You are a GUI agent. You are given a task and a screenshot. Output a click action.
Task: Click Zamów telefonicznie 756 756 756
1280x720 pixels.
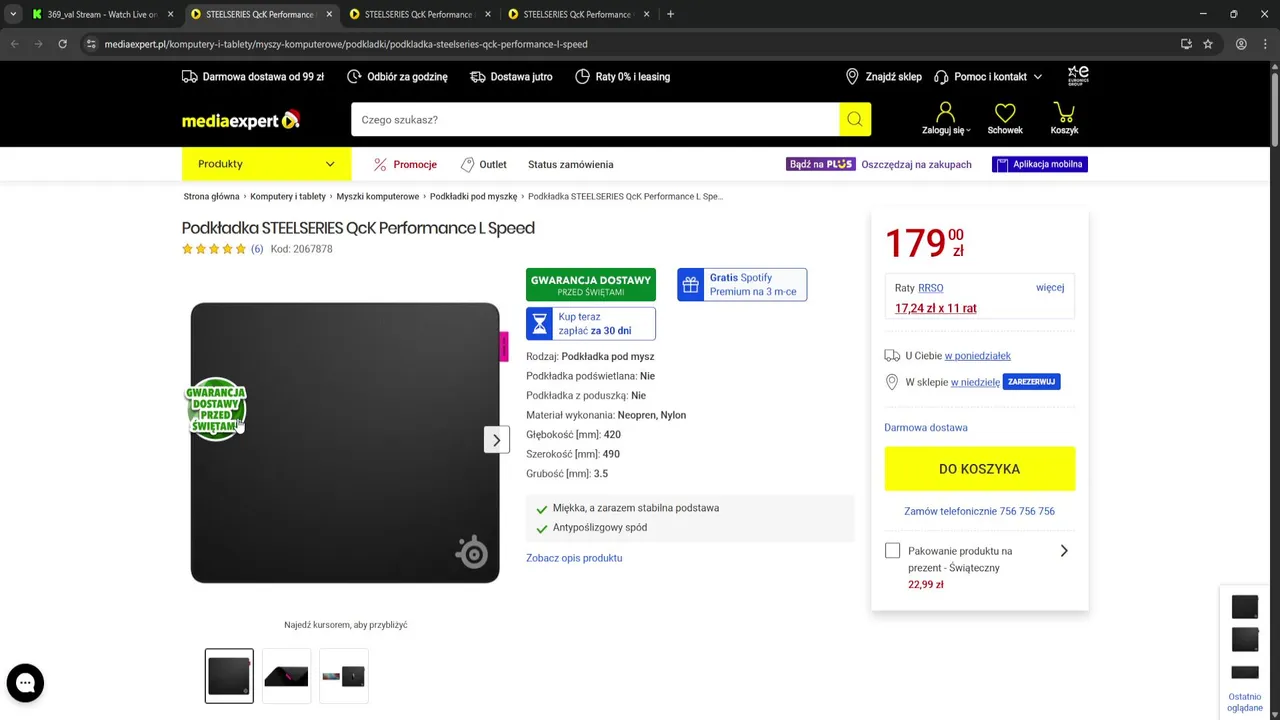tap(979, 511)
